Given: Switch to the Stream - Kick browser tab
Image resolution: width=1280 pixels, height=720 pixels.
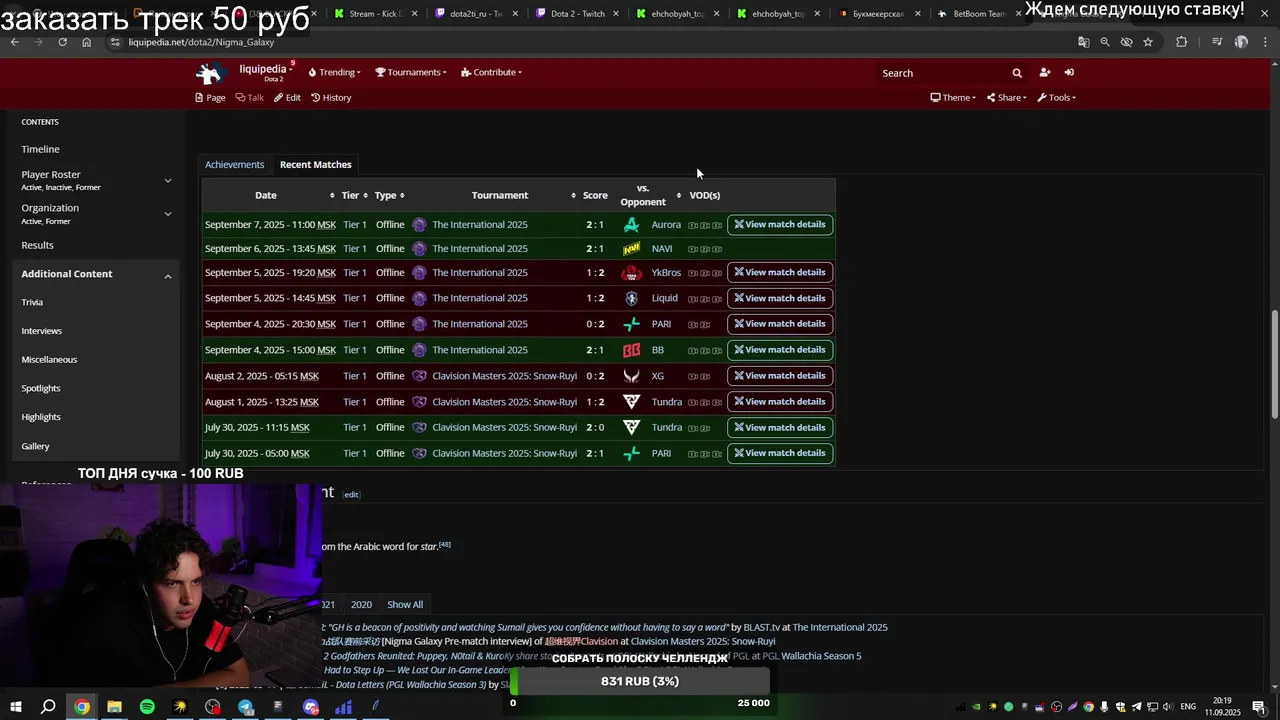Looking at the screenshot, I should [377, 14].
